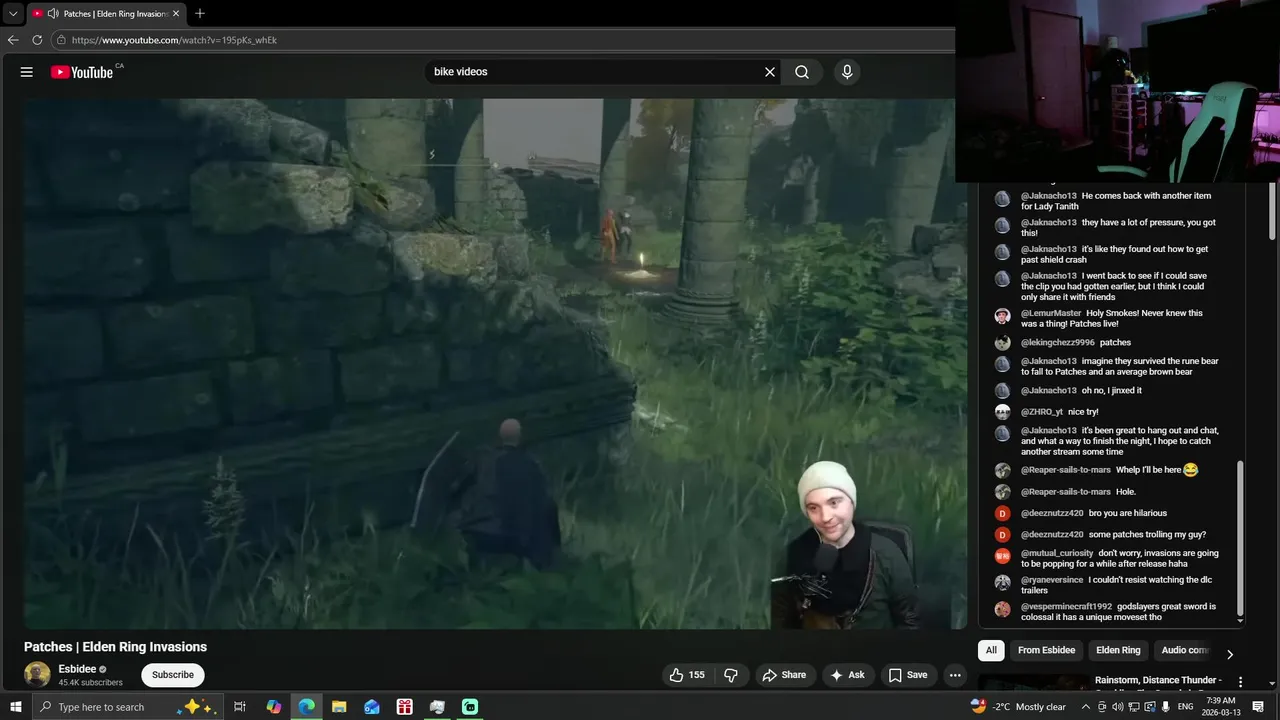Select the 'All' filter chip
This screenshot has width=1280, height=720.
point(991,650)
